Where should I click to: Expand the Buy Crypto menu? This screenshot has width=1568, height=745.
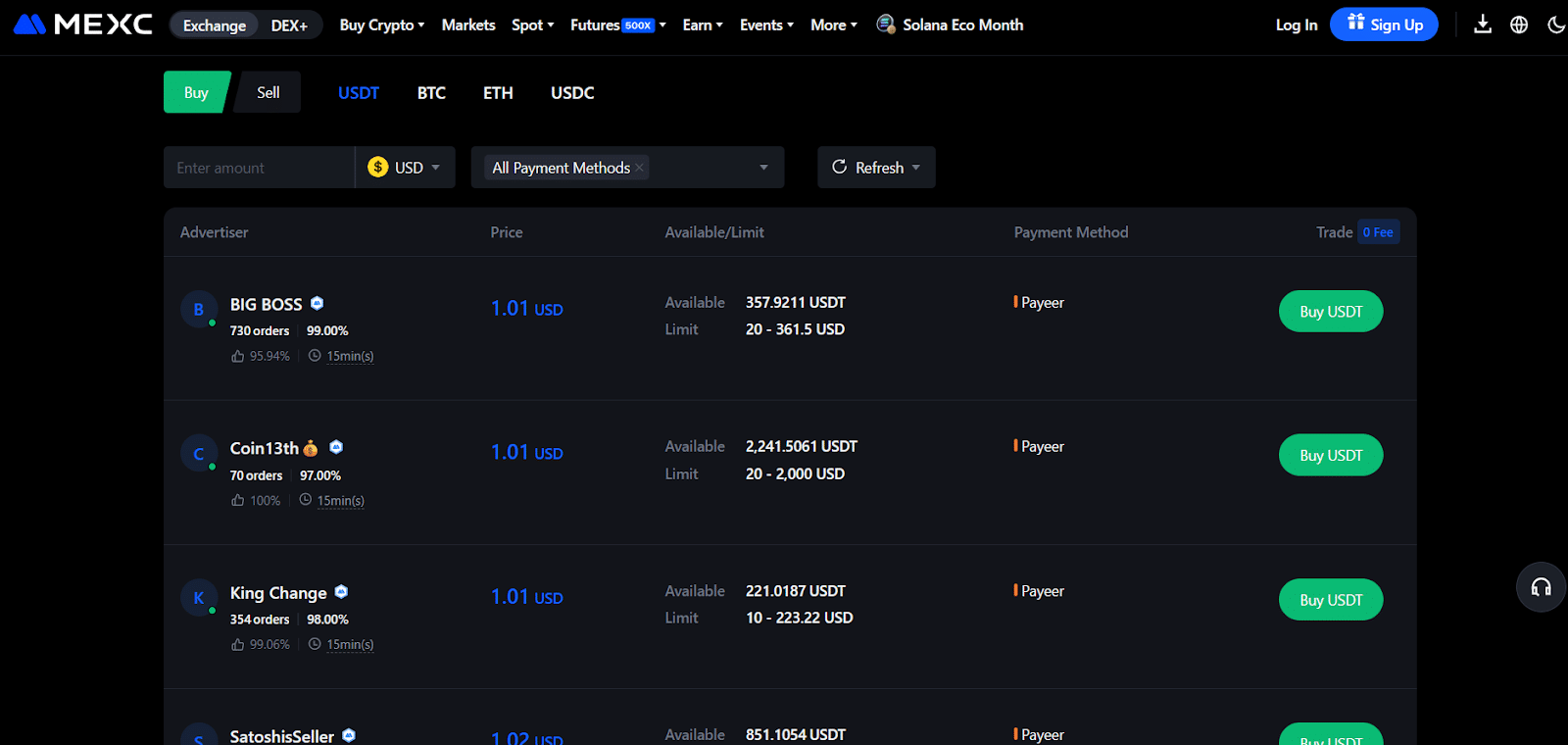382,25
